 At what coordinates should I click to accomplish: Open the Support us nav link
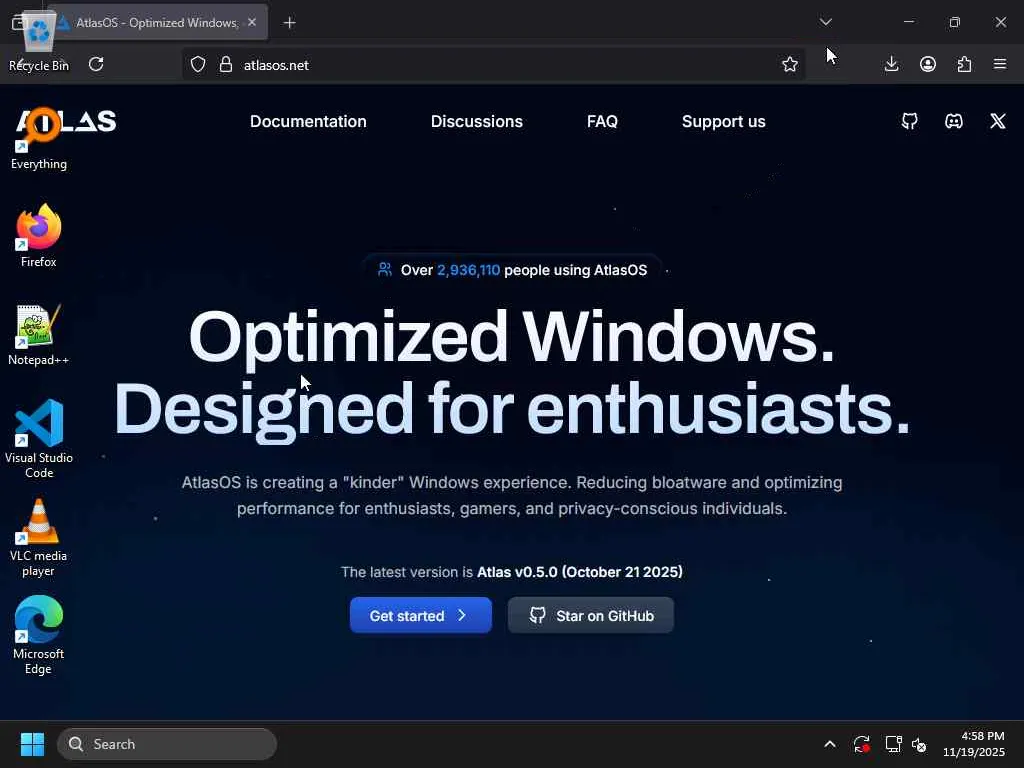click(724, 121)
